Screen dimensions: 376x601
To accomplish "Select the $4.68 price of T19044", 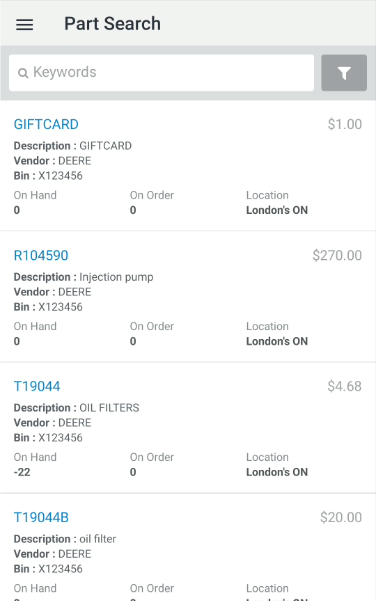I will pos(344,386).
